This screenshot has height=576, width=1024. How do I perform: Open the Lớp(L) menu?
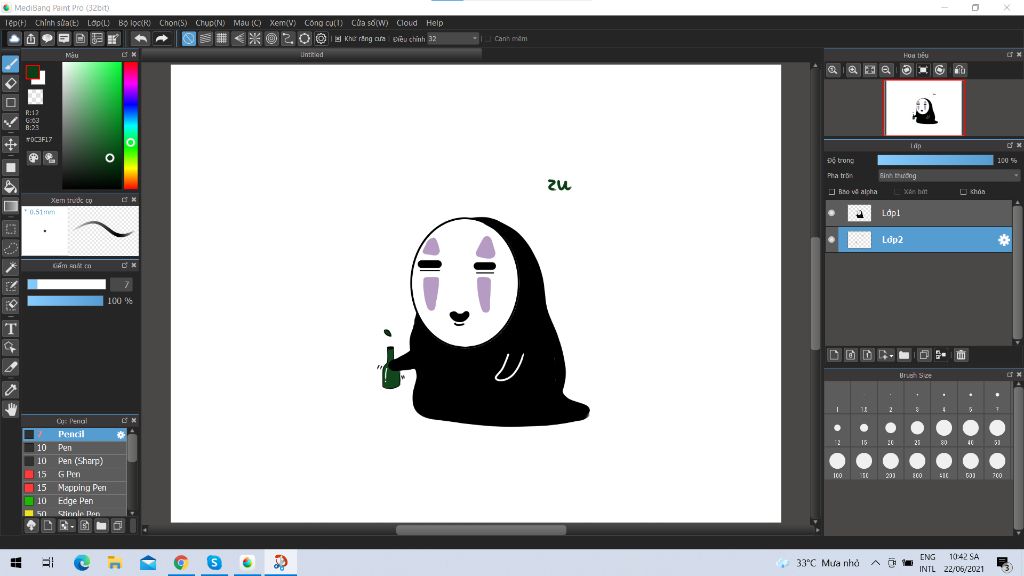[x=99, y=23]
